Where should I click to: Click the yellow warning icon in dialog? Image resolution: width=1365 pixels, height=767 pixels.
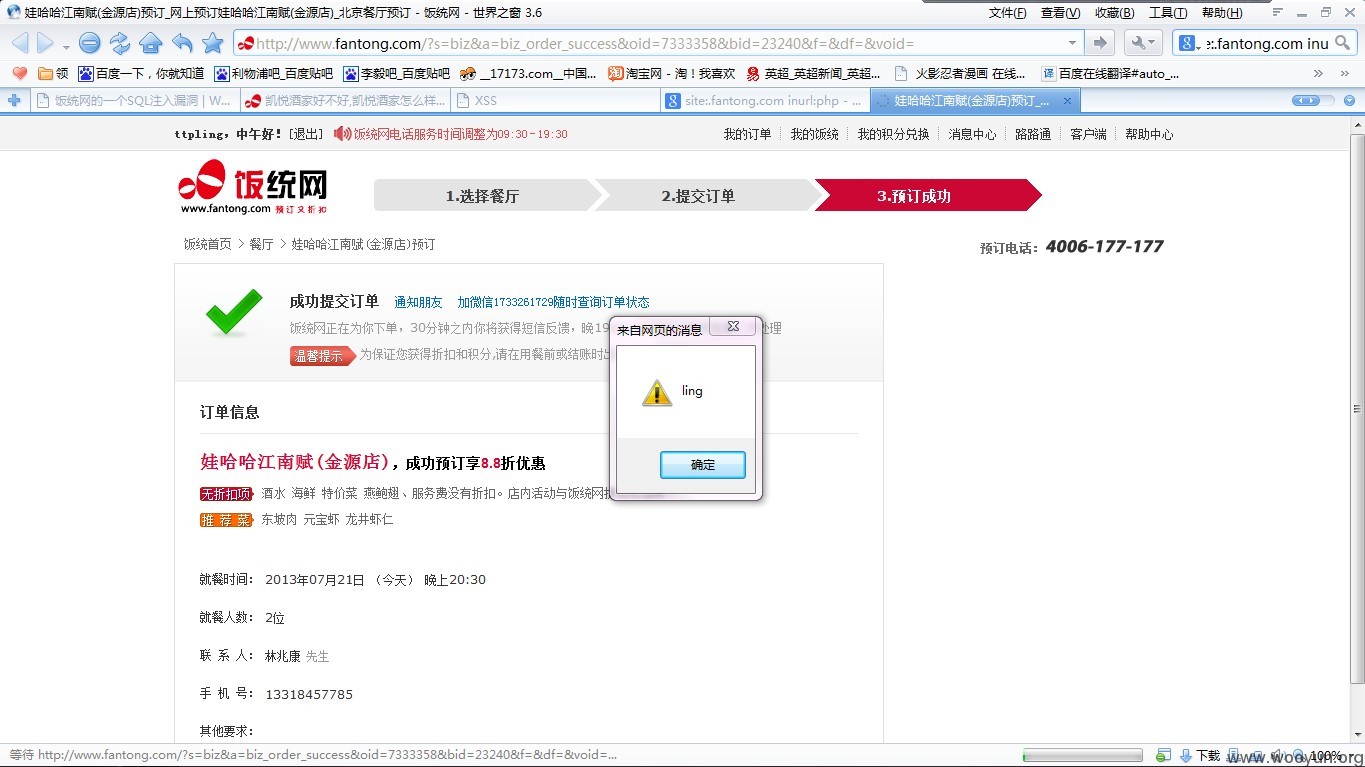[x=657, y=393]
